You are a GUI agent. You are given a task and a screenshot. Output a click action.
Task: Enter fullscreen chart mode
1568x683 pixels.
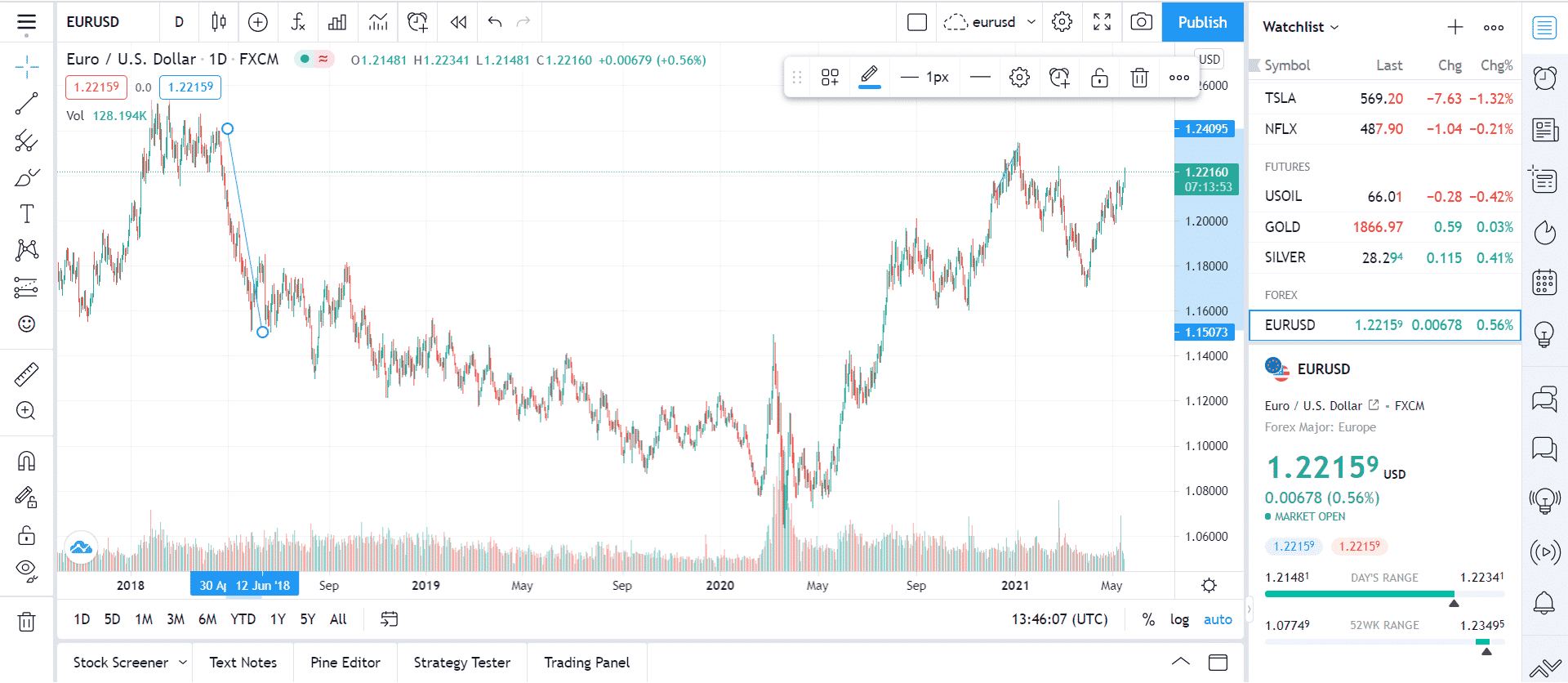1102,22
